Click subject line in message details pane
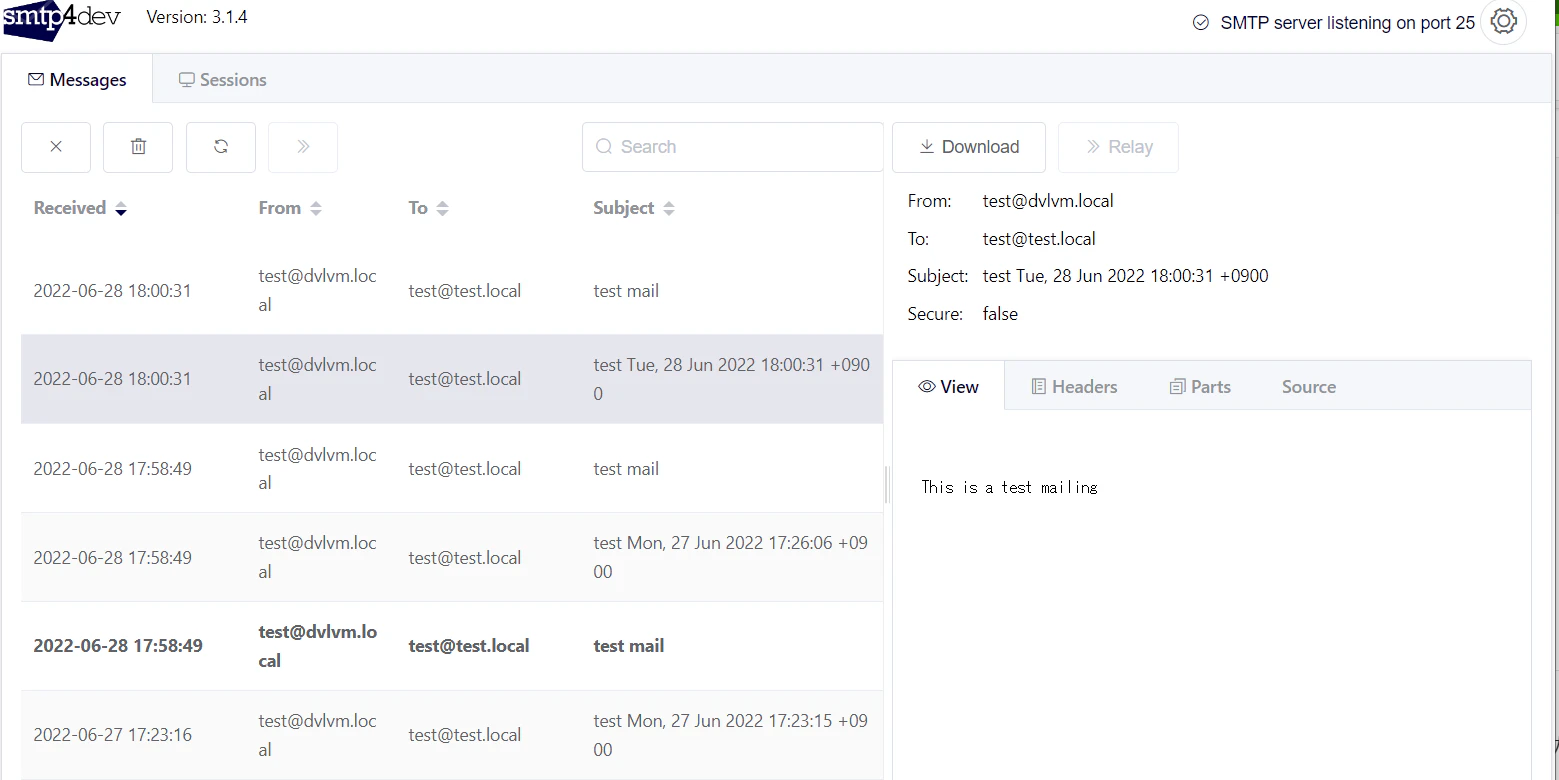 [1125, 276]
